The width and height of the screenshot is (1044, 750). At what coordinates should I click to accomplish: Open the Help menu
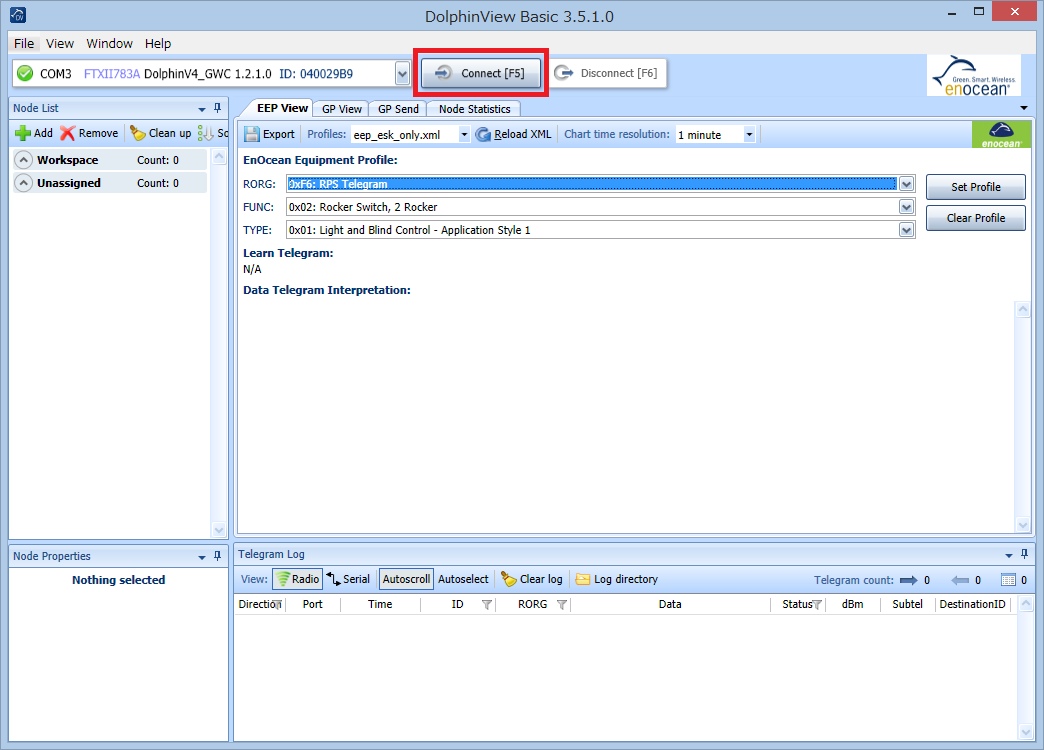click(x=158, y=43)
